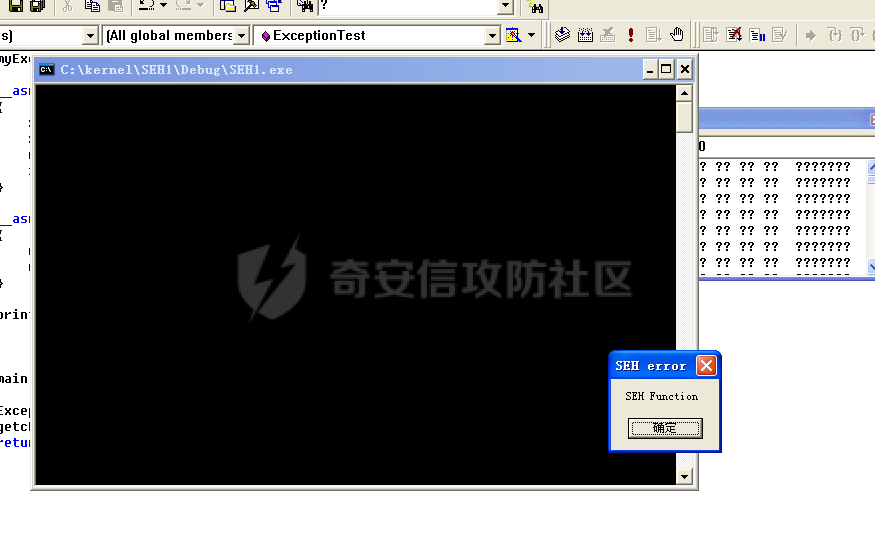Image resolution: width=875 pixels, height=557 pixels.
Task: Open the ExceptionTest function dropdown
Action: click(492, 36)
